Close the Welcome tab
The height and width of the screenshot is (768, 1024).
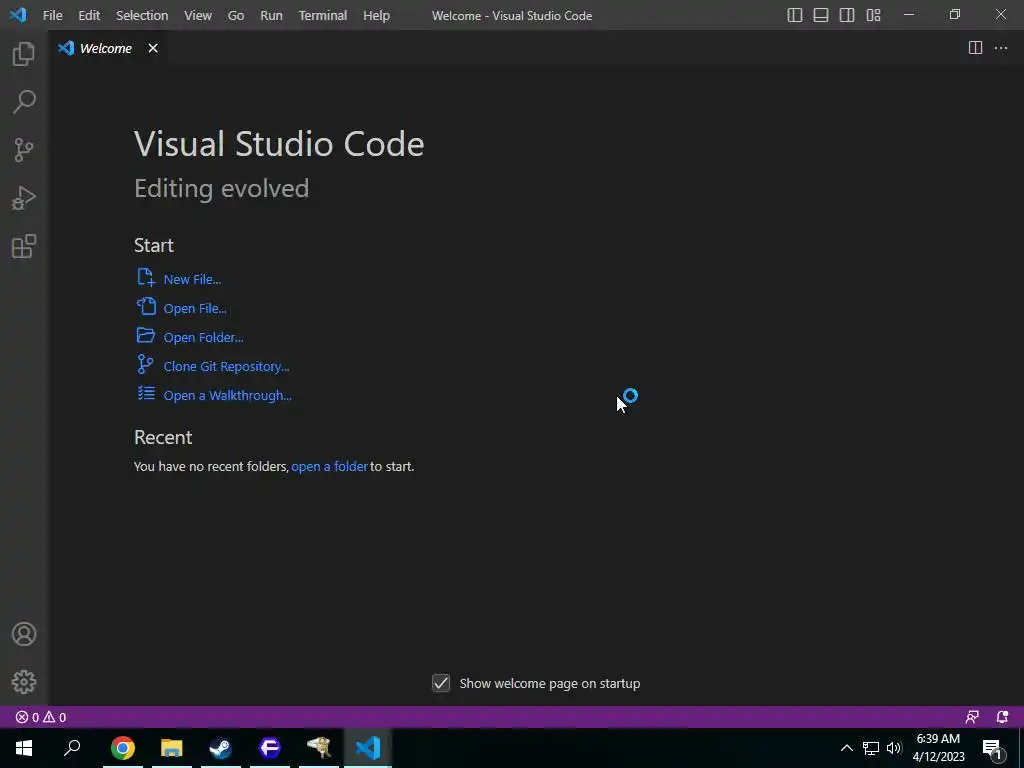point(153,48)
